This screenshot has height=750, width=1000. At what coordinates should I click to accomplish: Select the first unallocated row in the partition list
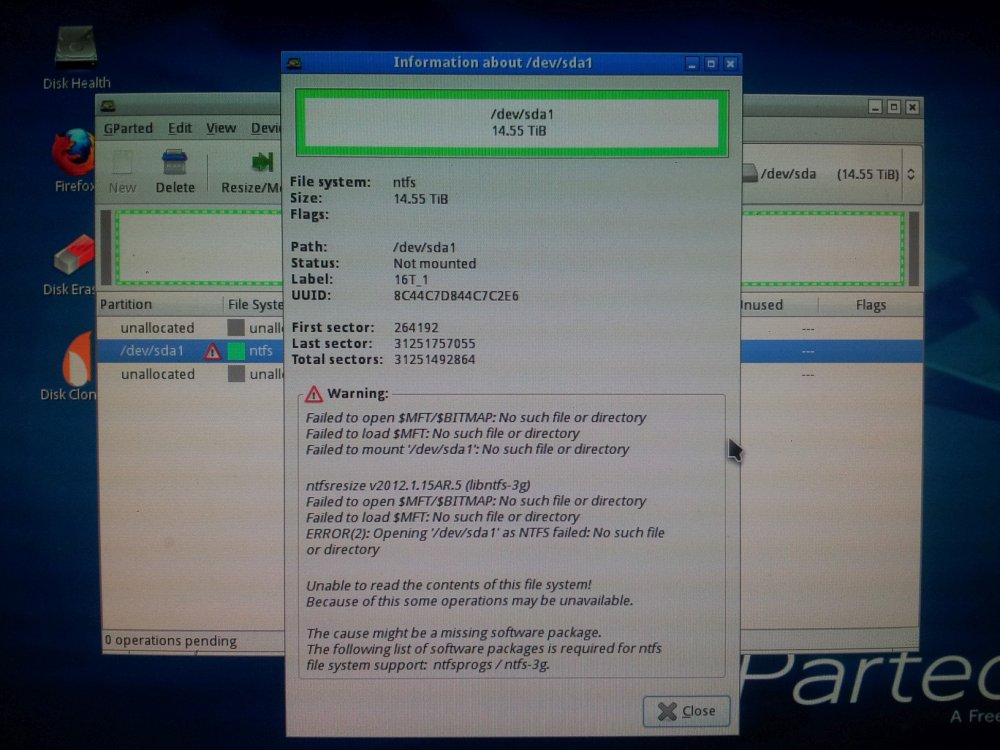157,328
